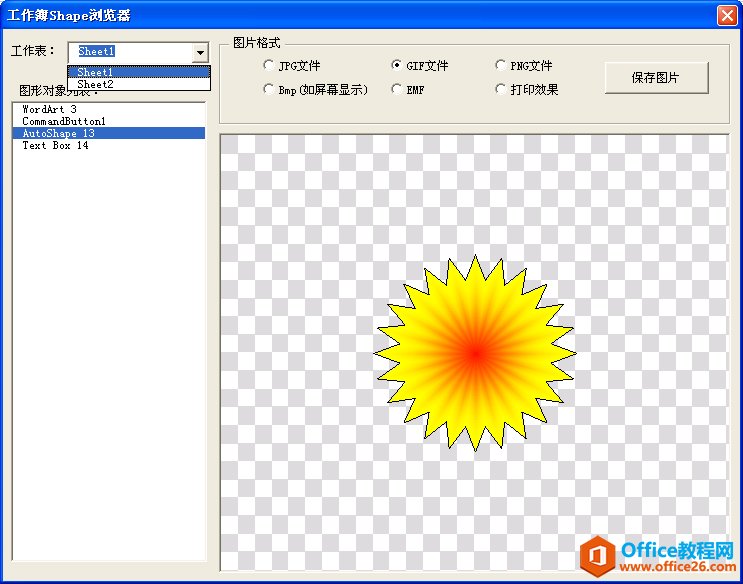This screenshot has width=743, height=584.
Task: Select AutoShape 13 in the shape list
Action: 109,133
